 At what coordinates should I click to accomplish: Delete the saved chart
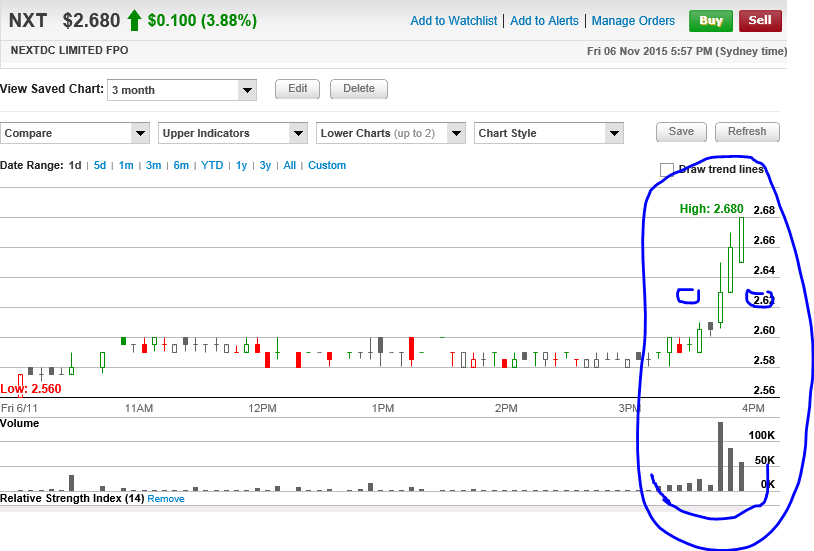(359, 88)
